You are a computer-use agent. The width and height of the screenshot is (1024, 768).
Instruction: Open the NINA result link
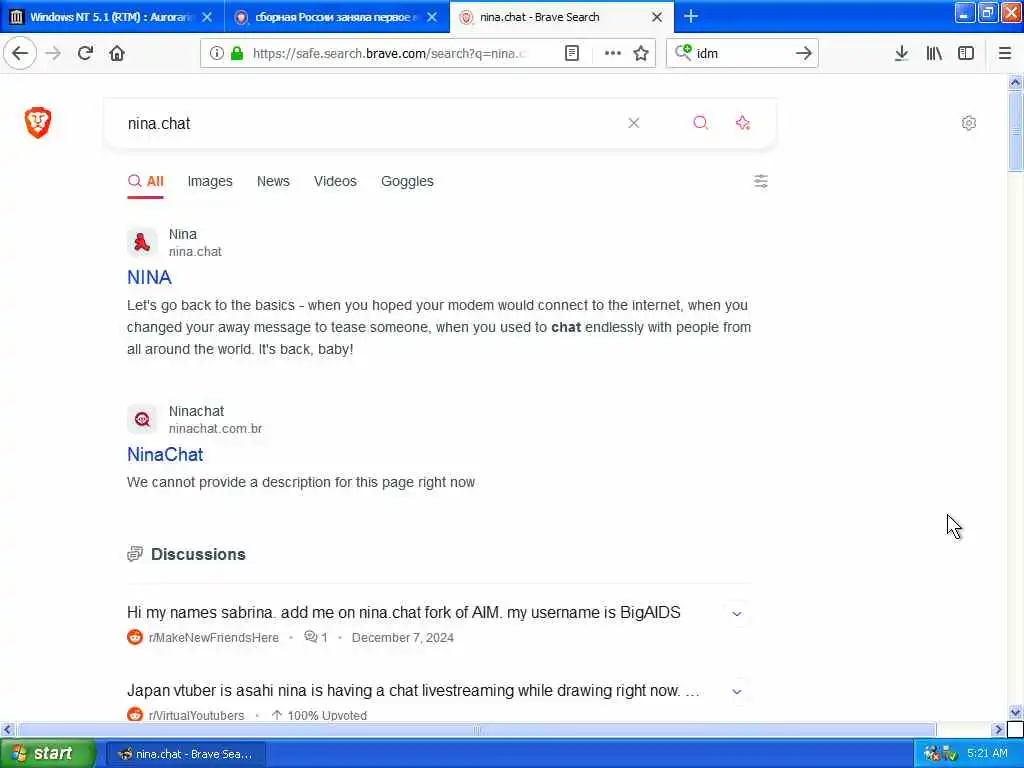click(x=150, y=278)
